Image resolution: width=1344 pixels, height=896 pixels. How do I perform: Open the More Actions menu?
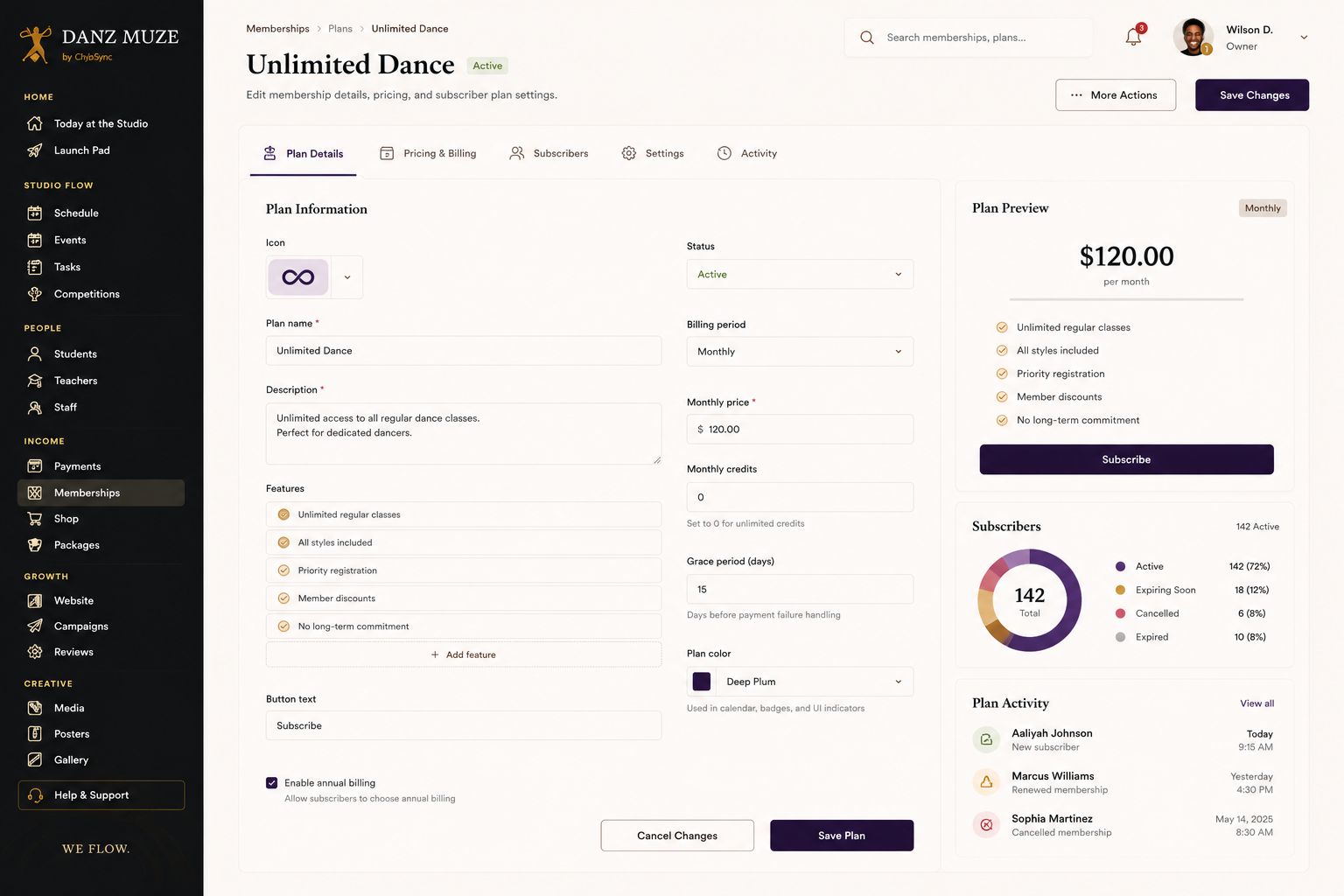pos(1116,95)
